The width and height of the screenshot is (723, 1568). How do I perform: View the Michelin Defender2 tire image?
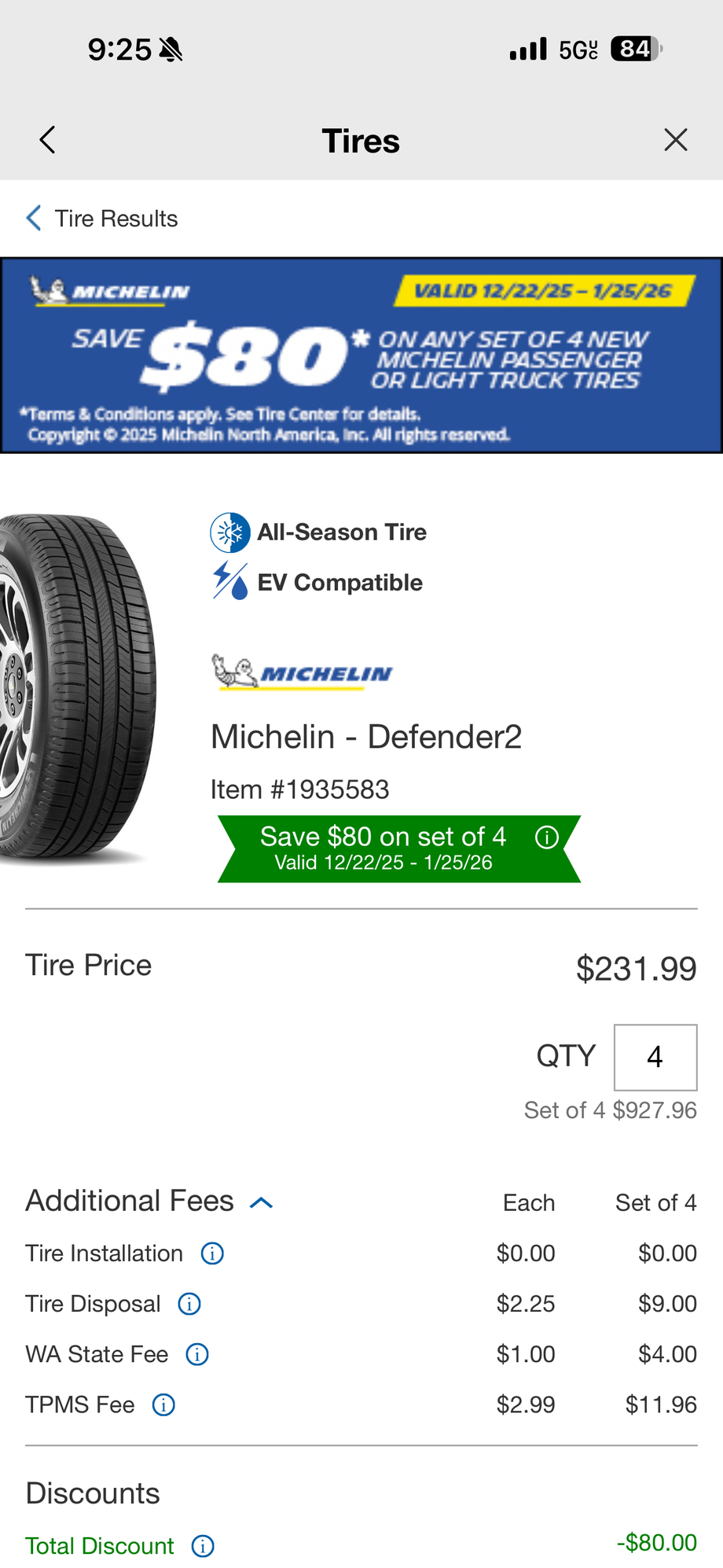(x=77, y=688)
